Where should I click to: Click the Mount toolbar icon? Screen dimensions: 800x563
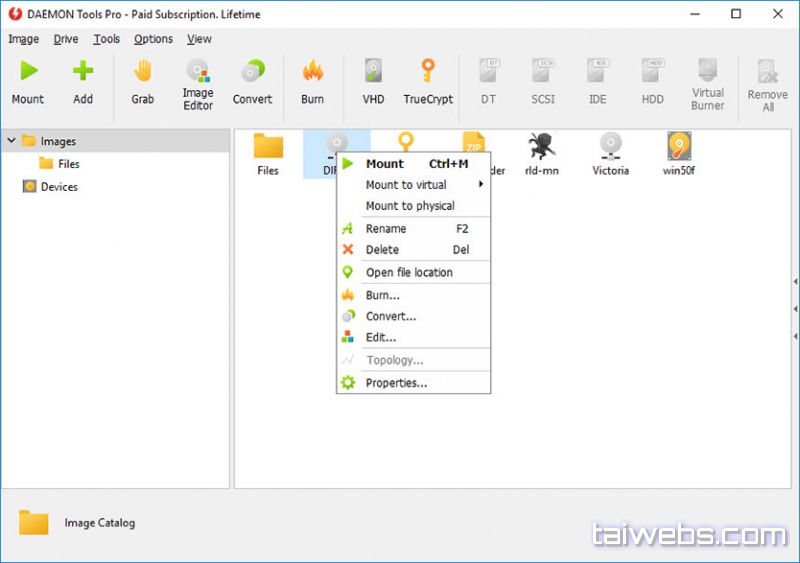28,82
